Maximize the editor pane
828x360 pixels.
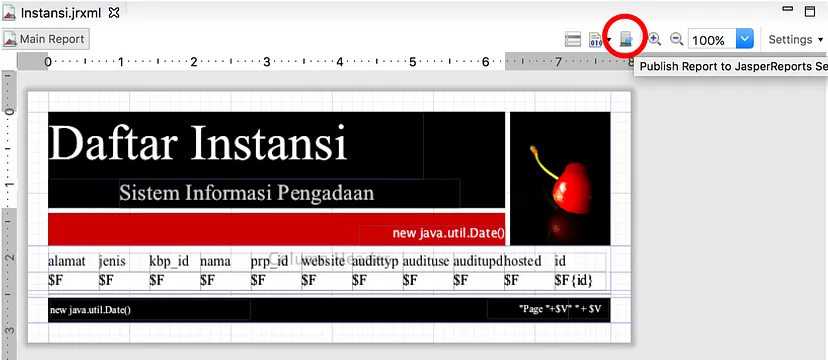click(810, 11)
